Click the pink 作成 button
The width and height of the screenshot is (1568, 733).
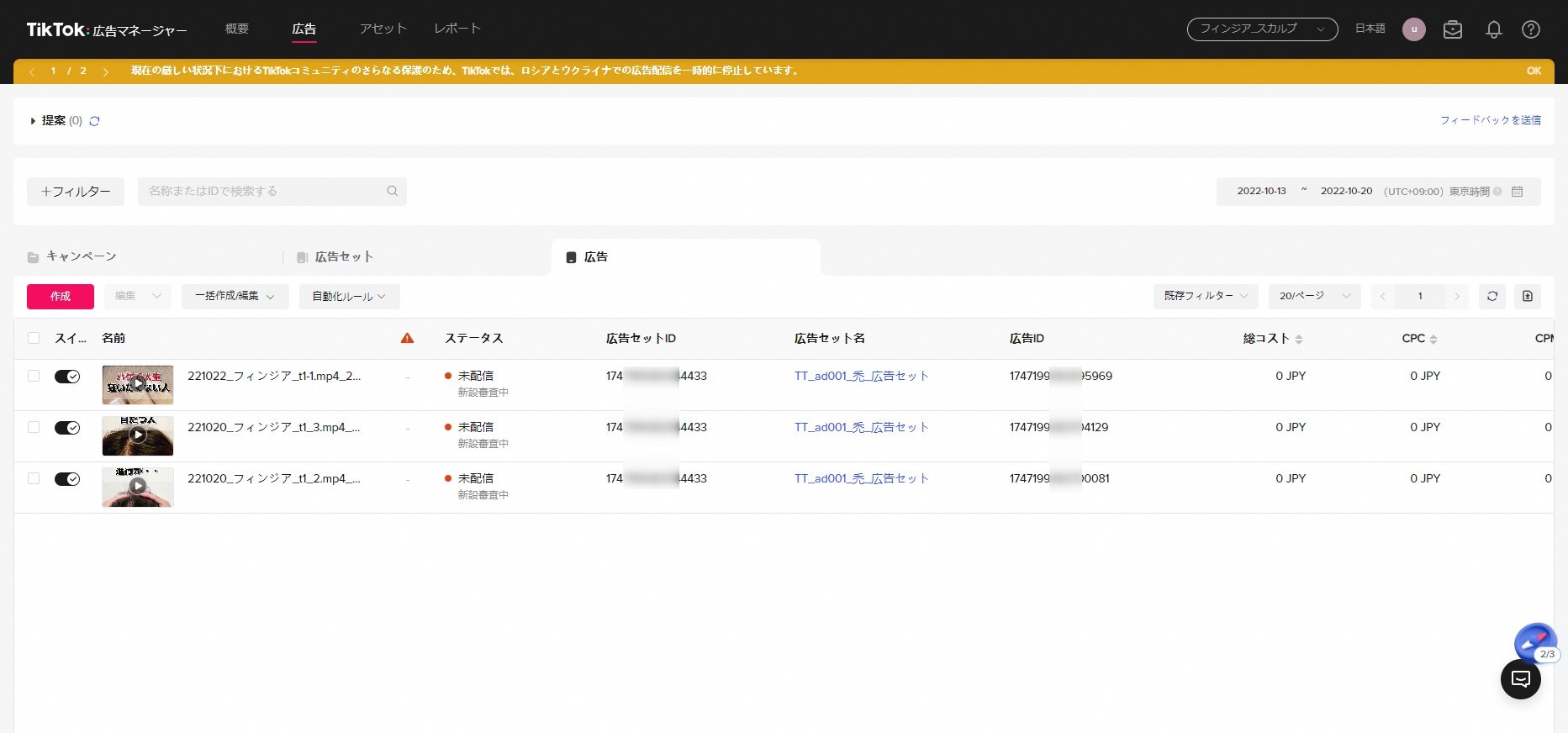tap(60, 296)
